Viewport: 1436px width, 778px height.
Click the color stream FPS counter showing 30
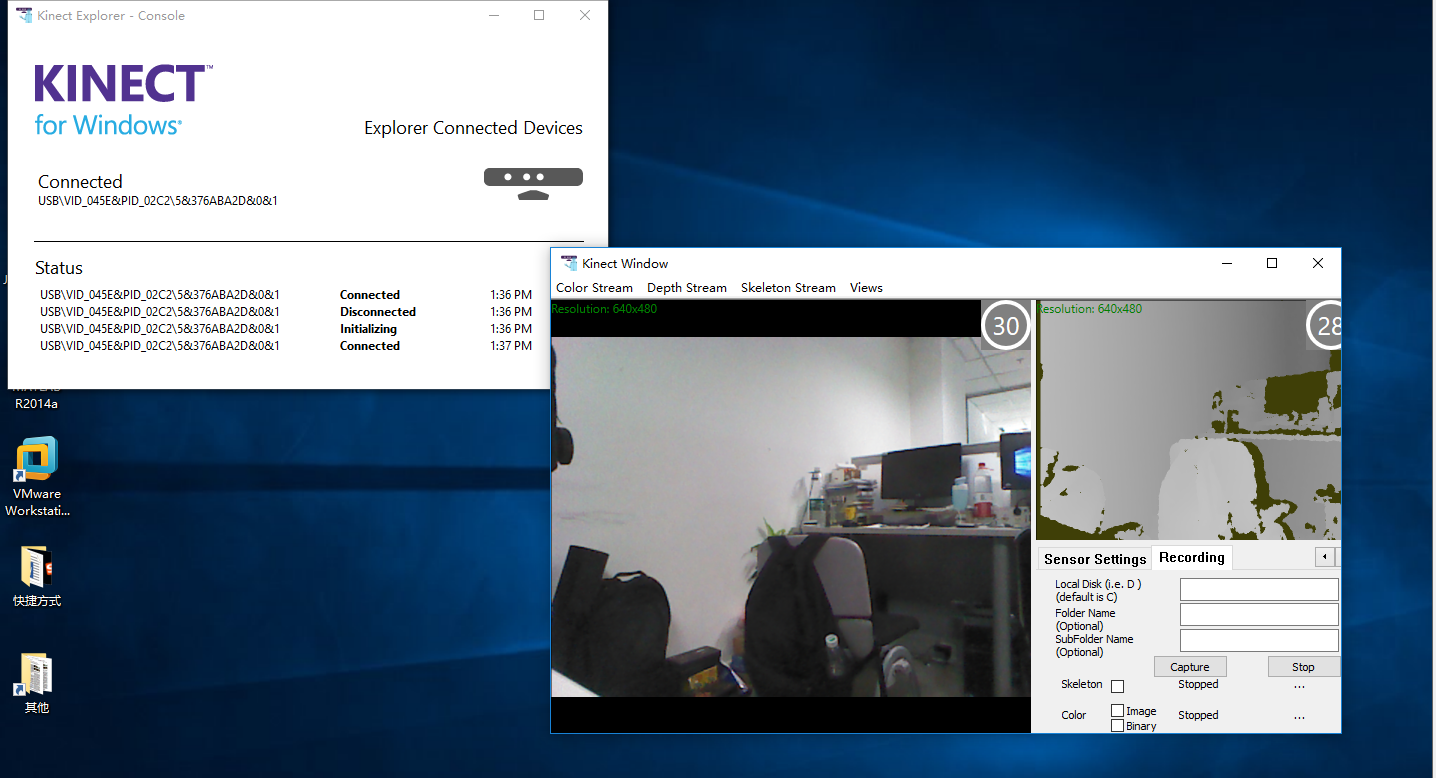(x=1005, y=325)
